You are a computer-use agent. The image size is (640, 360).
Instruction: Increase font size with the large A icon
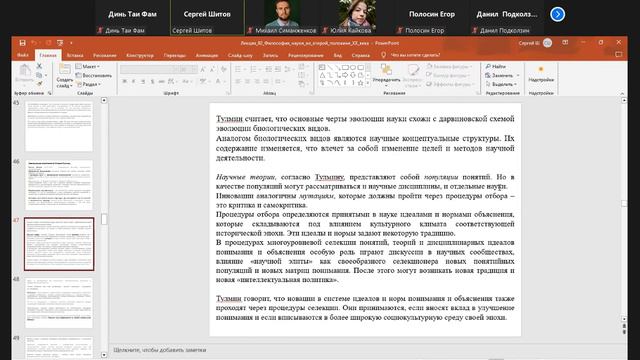tap(203, 69)
